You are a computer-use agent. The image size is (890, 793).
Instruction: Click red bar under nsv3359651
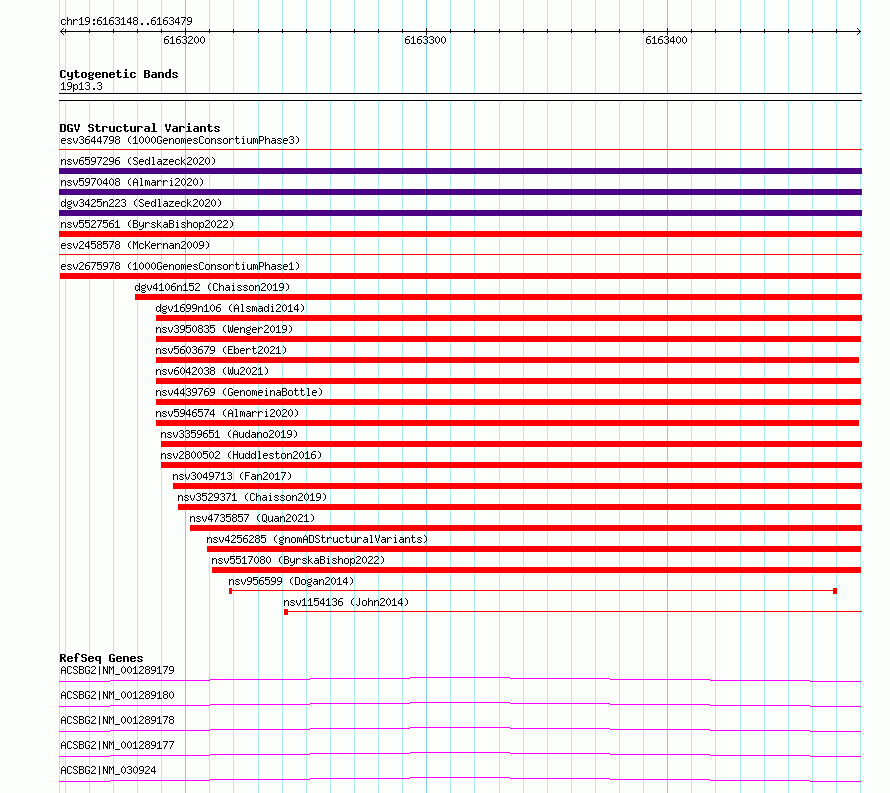[511, 444]
